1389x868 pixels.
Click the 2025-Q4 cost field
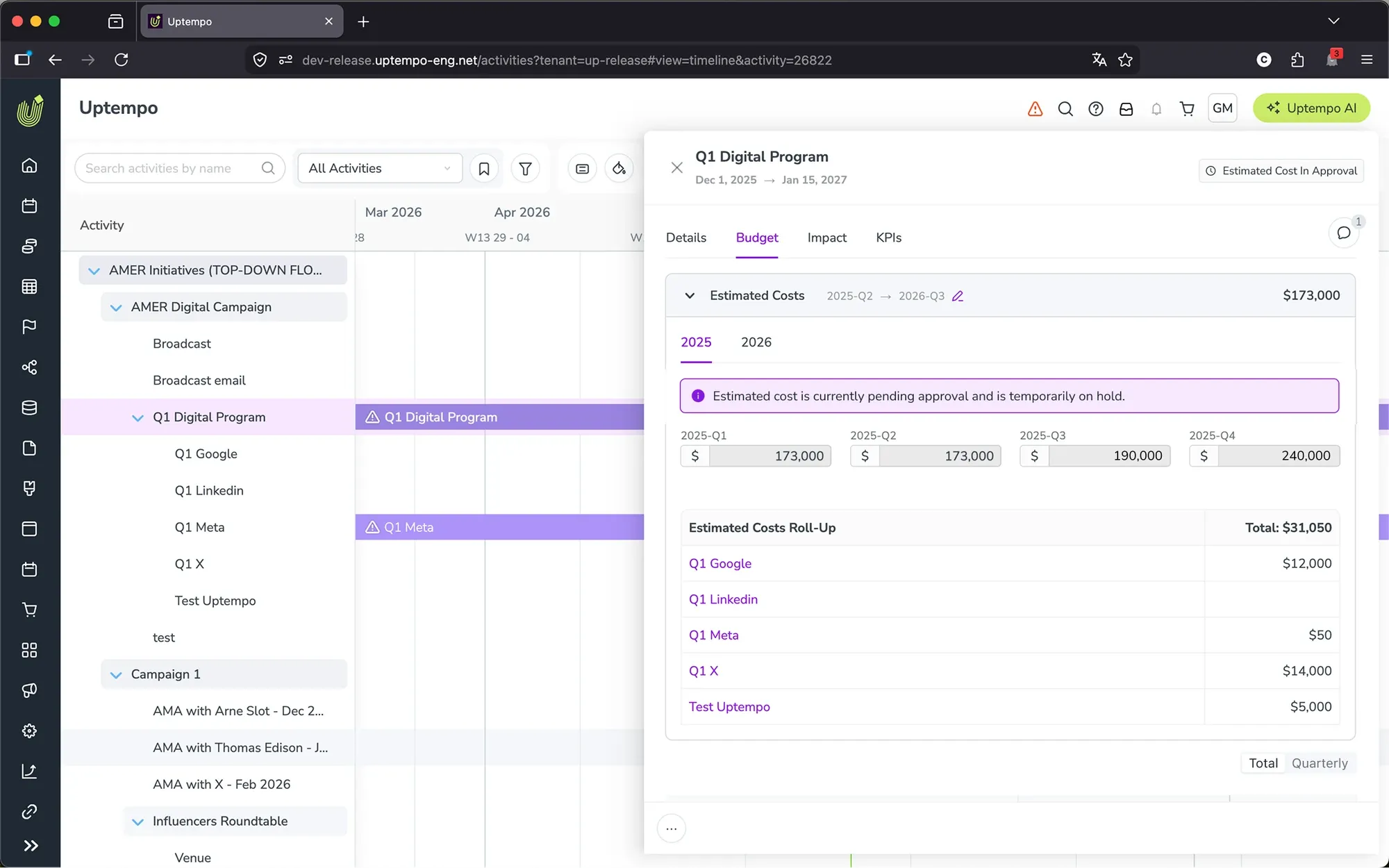point(1264,456)
